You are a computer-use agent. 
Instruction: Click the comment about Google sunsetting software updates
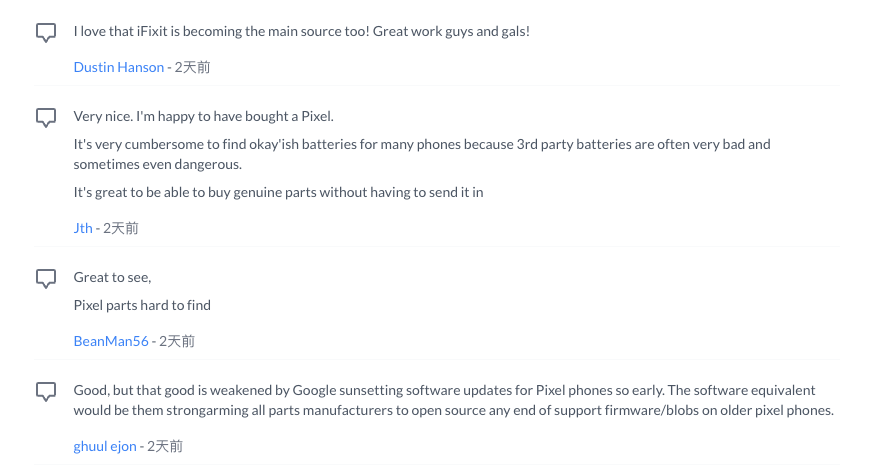click(453, 400)
